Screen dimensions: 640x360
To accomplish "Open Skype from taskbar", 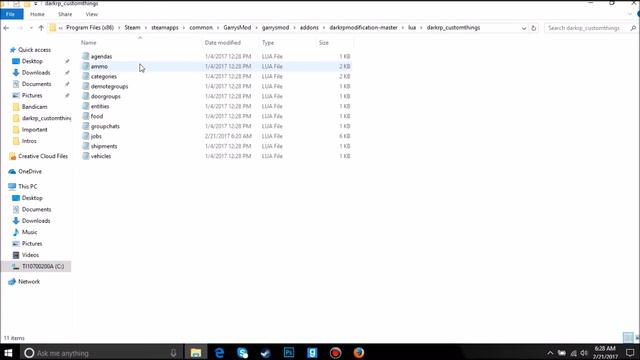I will (242, 353).
